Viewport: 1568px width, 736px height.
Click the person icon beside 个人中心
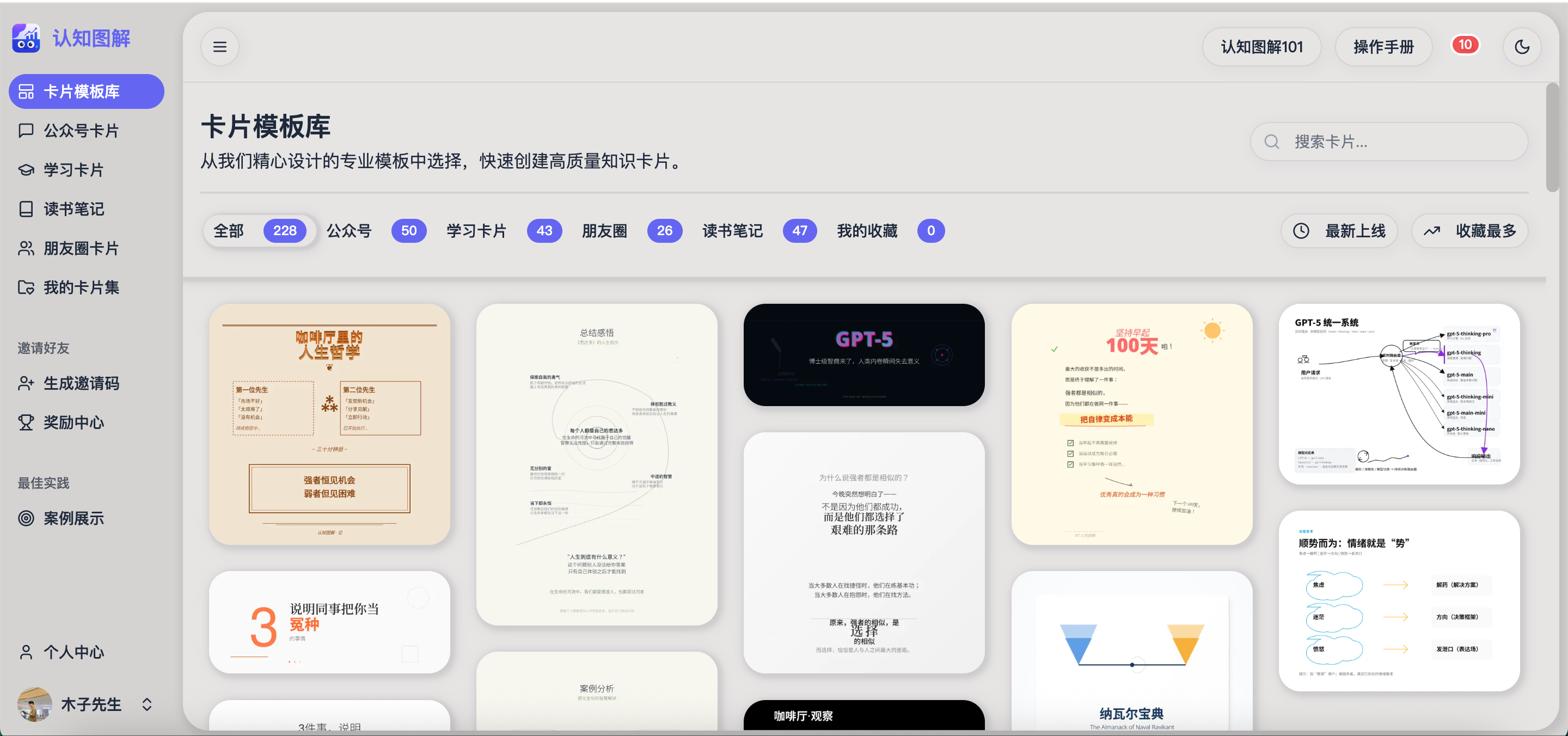26,653
